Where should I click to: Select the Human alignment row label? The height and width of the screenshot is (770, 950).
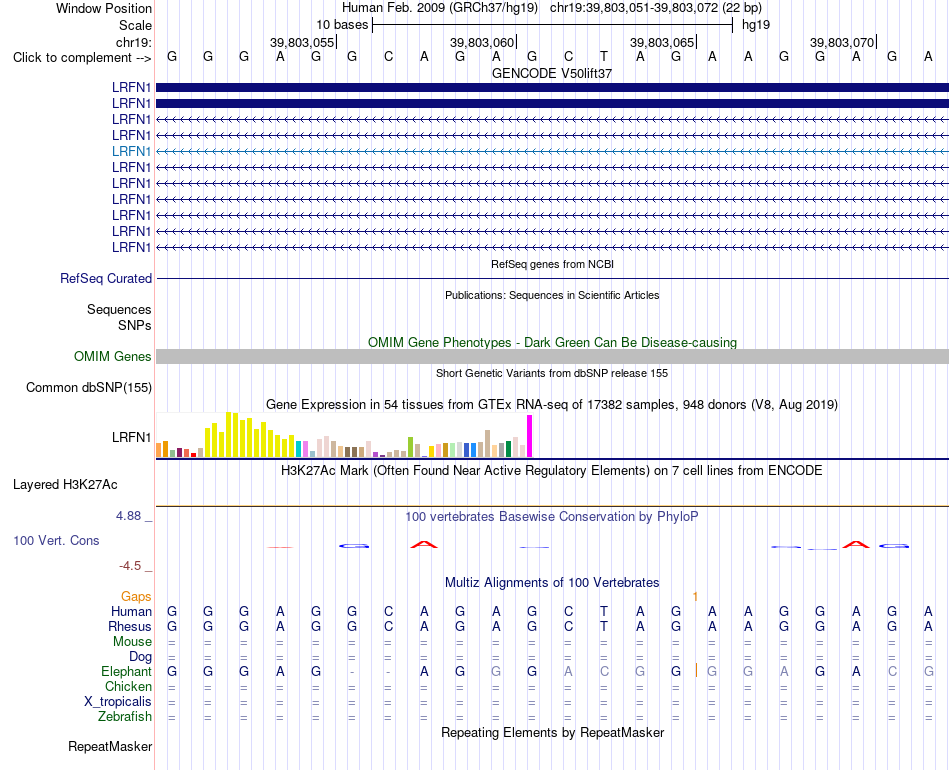[x=131, y=611]
